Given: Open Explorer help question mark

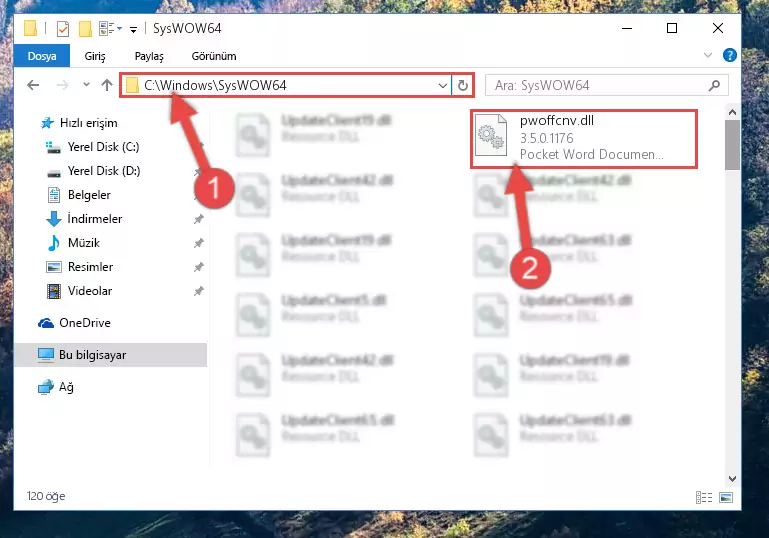Looking at the screenshot, I should click(x=729, y=55).
